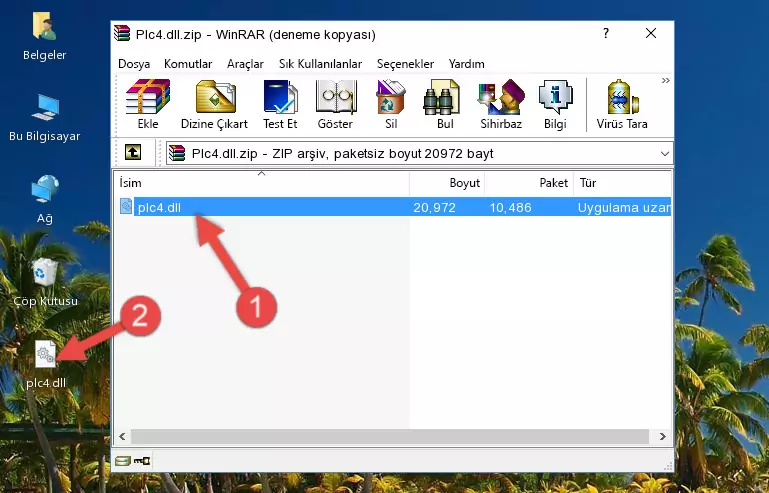
Task: Open the archive path dropdown arrow
Action: coord(665,154)
